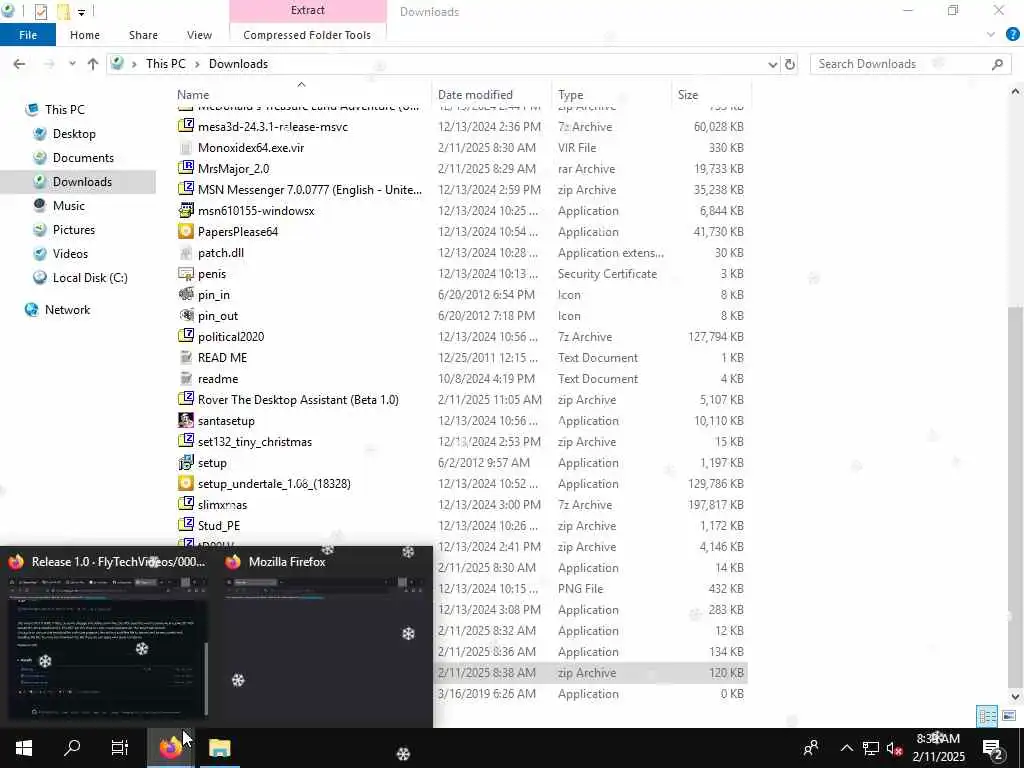The image size is (1024, 768).
Task: Switch to large icons view button
Action: [1009, 716]
